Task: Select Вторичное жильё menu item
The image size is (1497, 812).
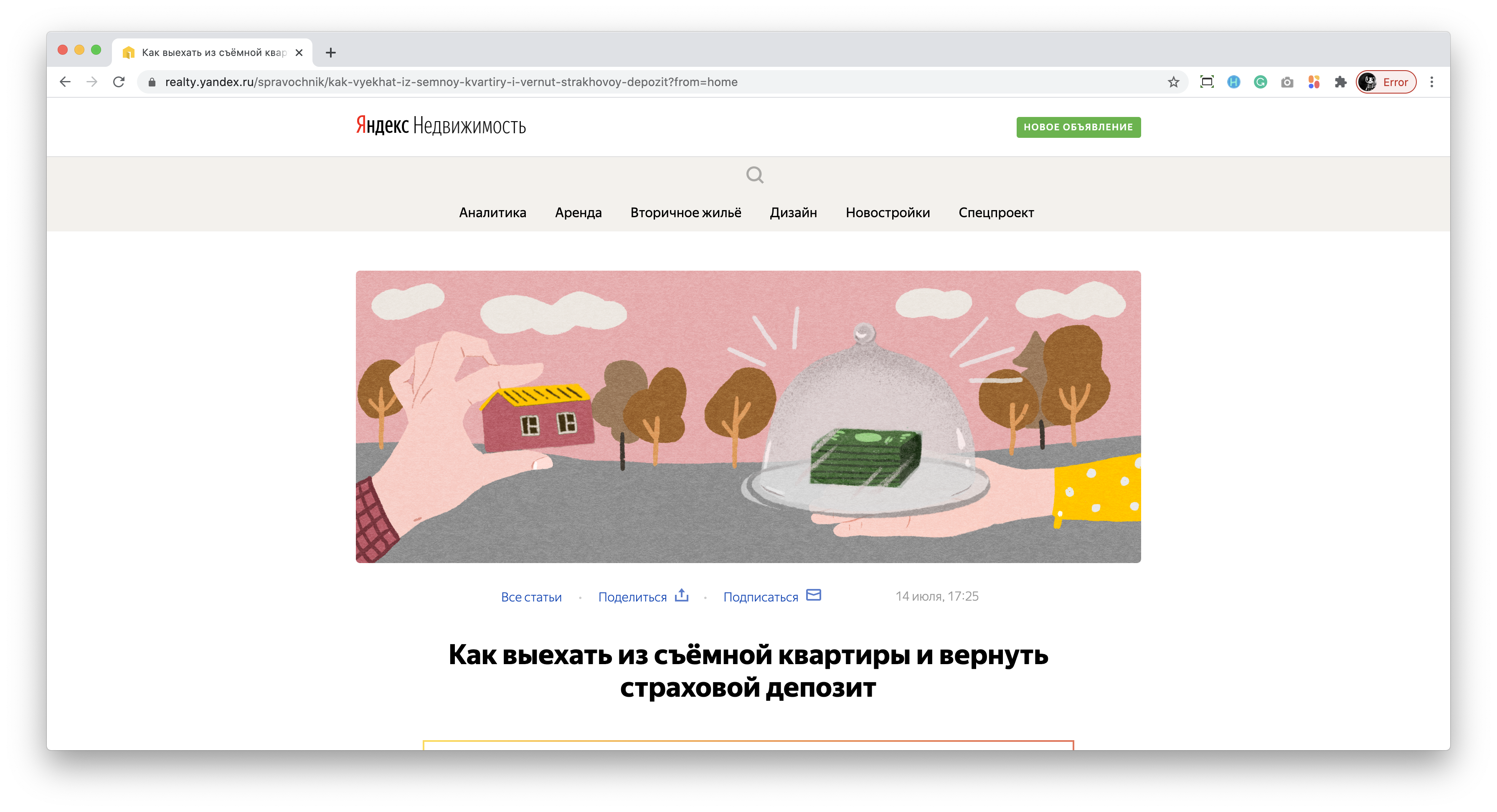Action: coord(686,213)
